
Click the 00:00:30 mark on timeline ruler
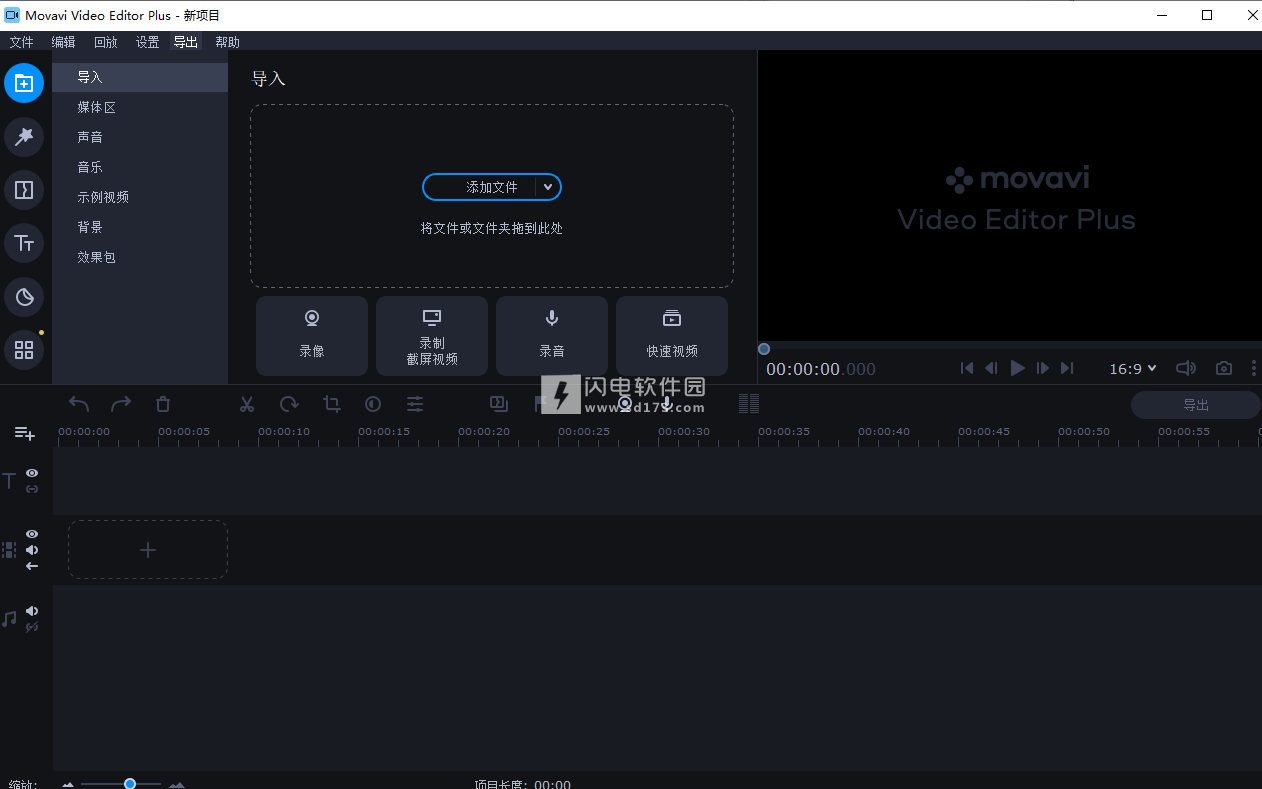tap(684, 432)
